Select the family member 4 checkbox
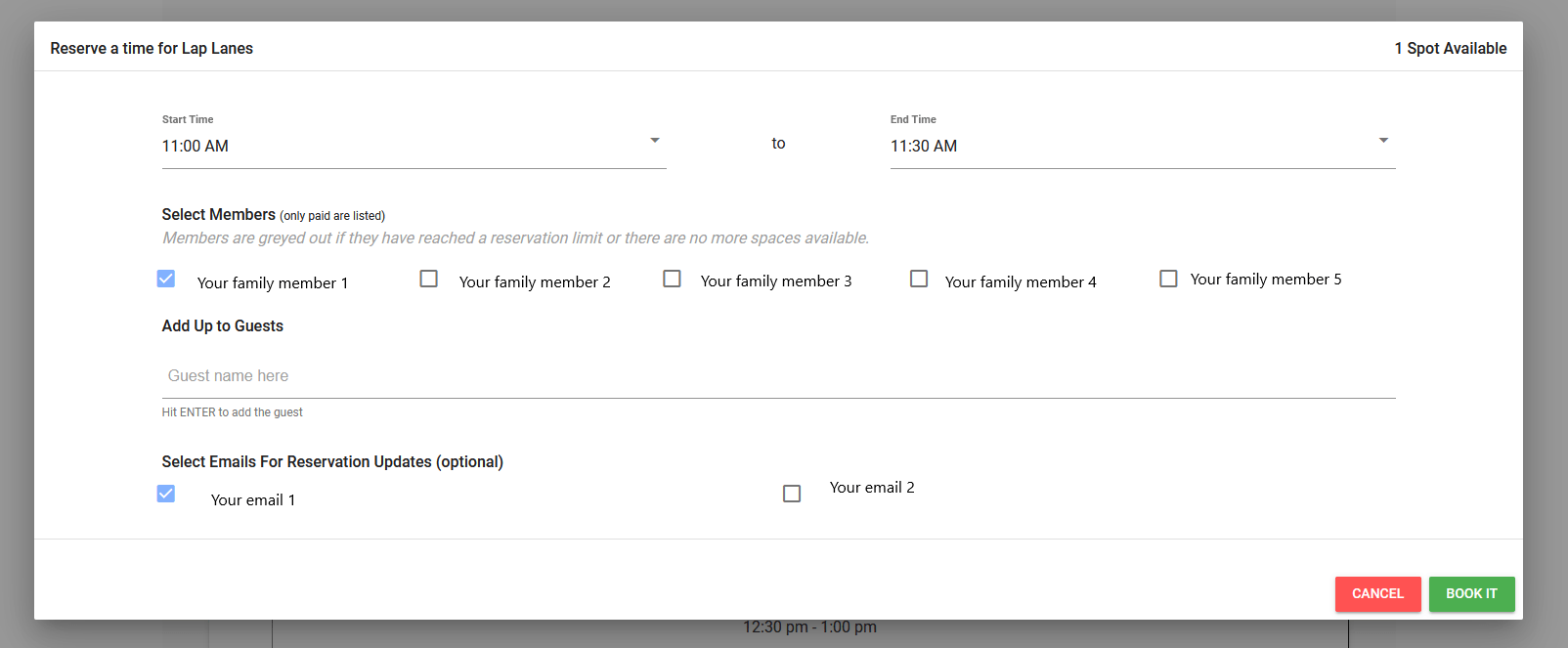 pyautogui.click(x=919, y=280)
